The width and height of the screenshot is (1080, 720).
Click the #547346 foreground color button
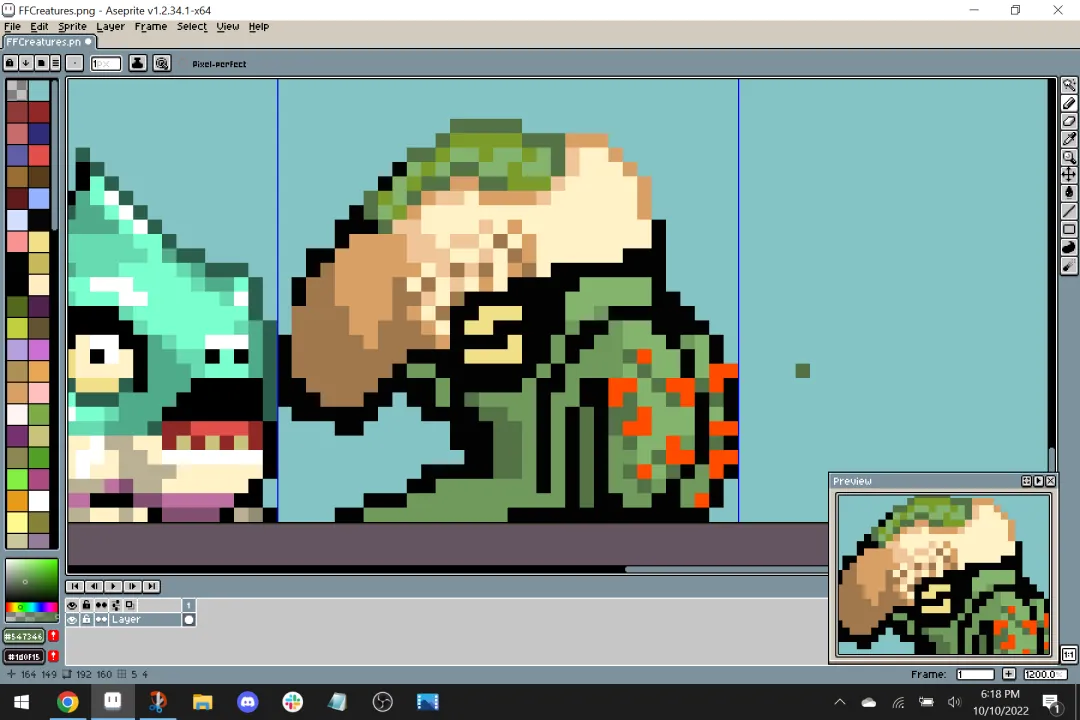click(x=24, y=636)
